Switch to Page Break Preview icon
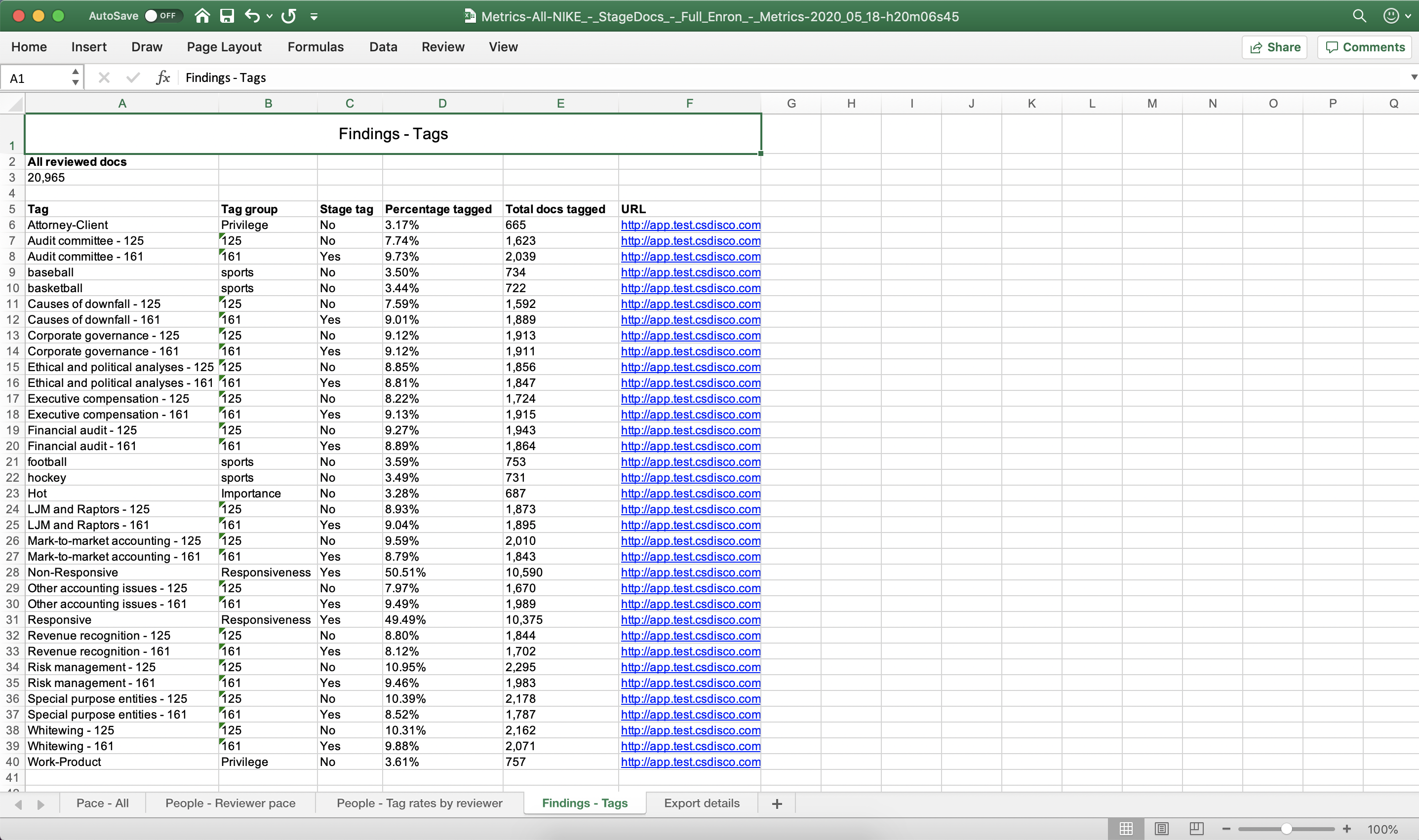The width and height of the screenshot is (1419, 840). pos(1196,829)
